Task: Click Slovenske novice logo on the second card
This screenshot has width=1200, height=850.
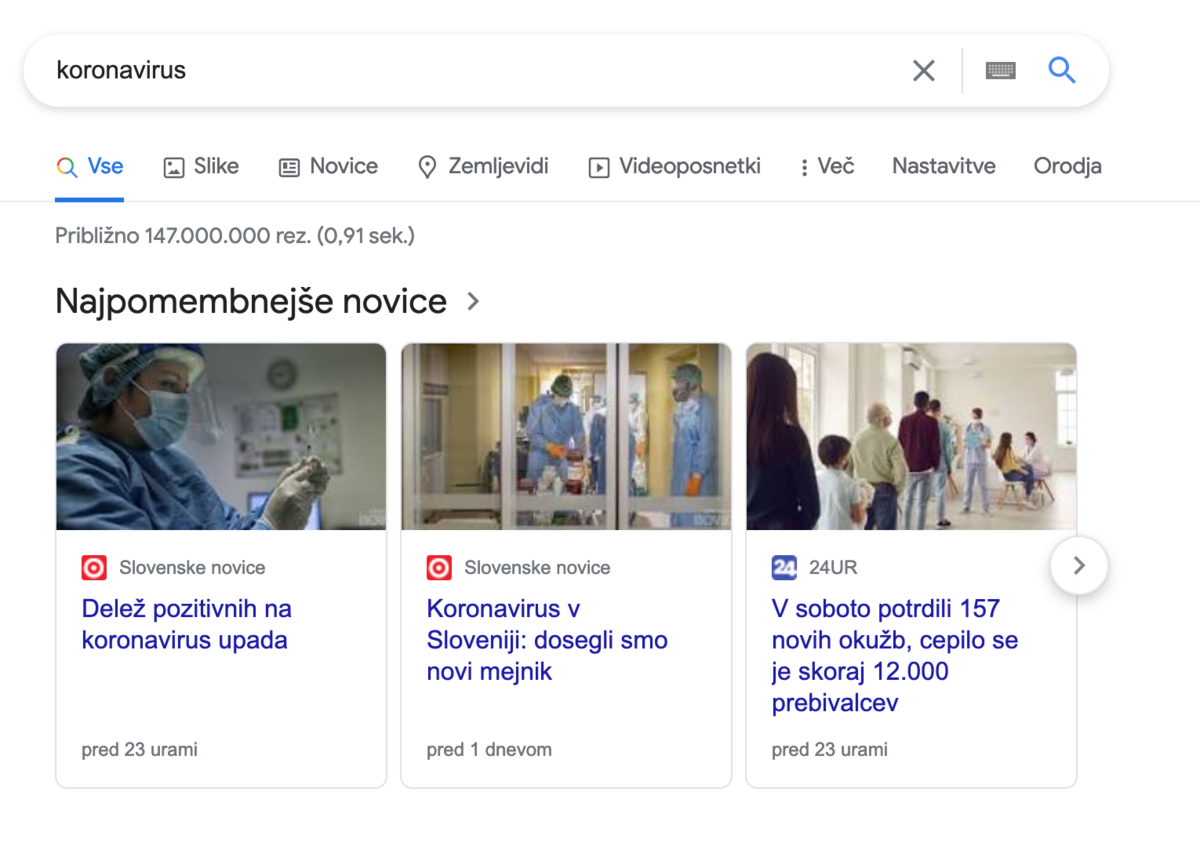Action: coord(439,568)
